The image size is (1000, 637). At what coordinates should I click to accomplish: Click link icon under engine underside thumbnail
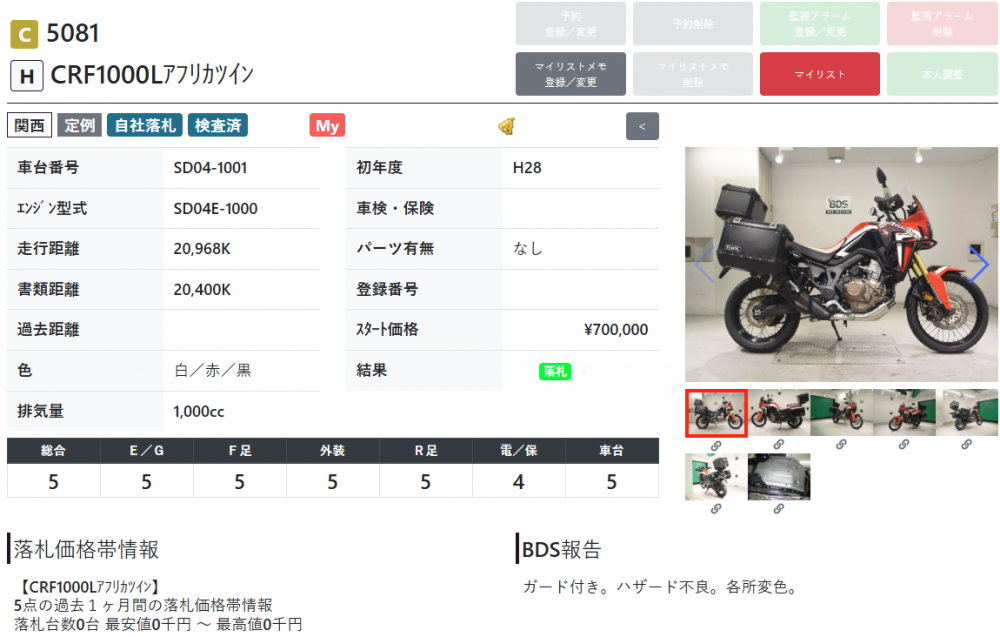(778, 509)
